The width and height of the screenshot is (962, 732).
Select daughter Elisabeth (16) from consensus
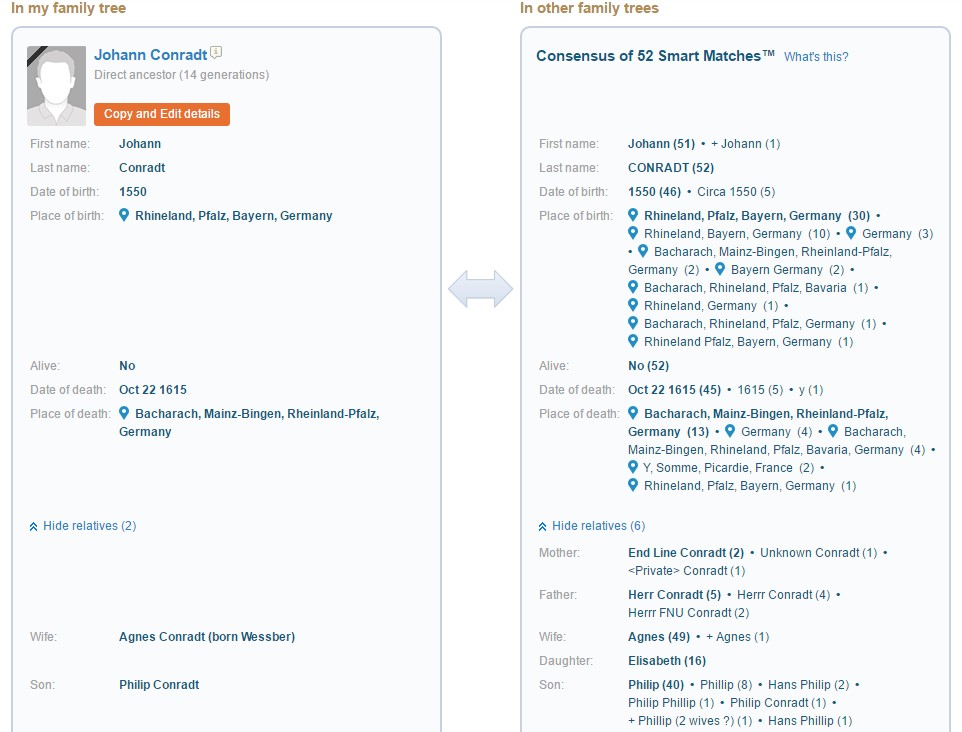coord(667,661)
